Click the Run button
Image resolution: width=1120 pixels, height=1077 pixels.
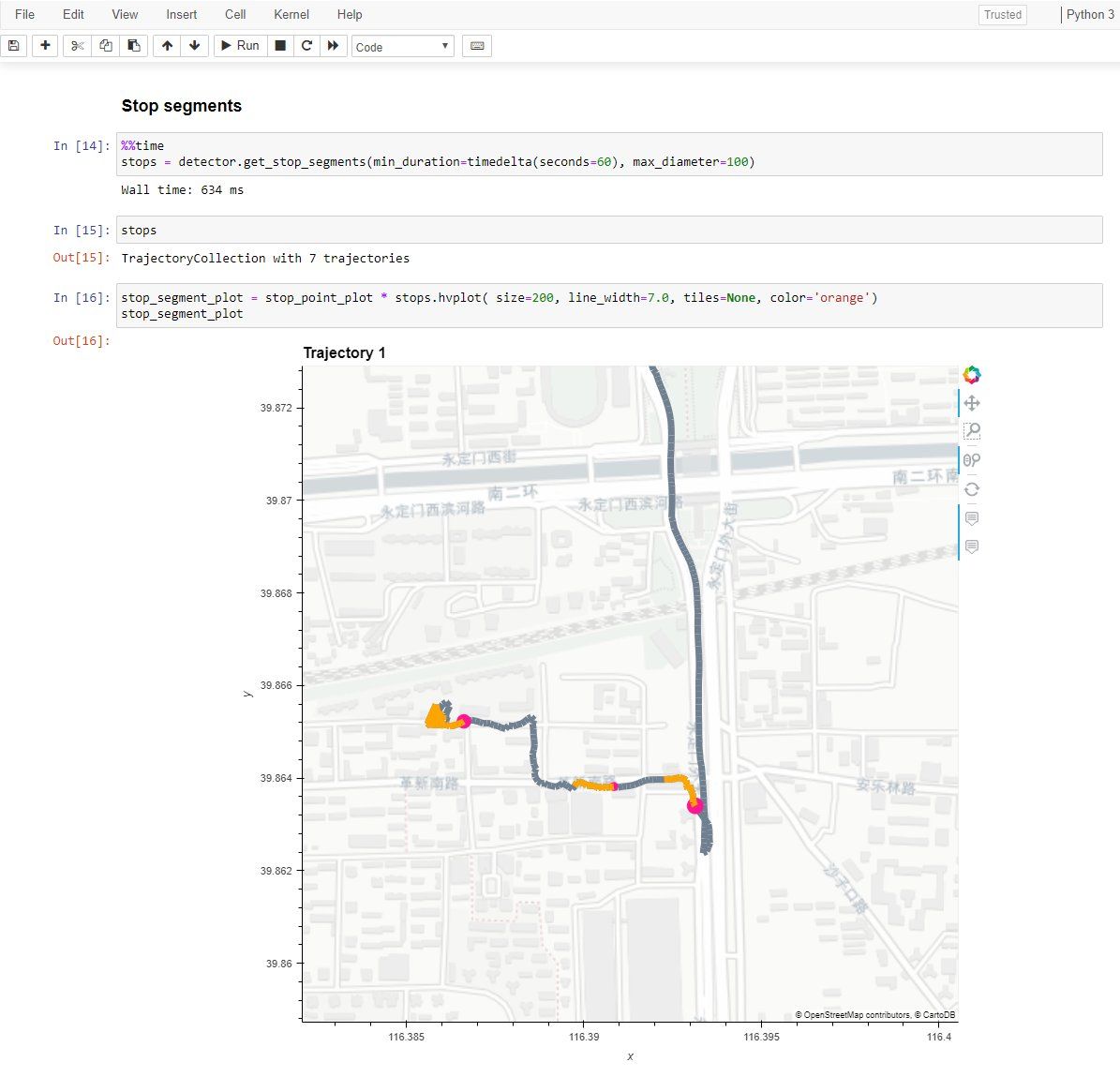tap(240, 46)
